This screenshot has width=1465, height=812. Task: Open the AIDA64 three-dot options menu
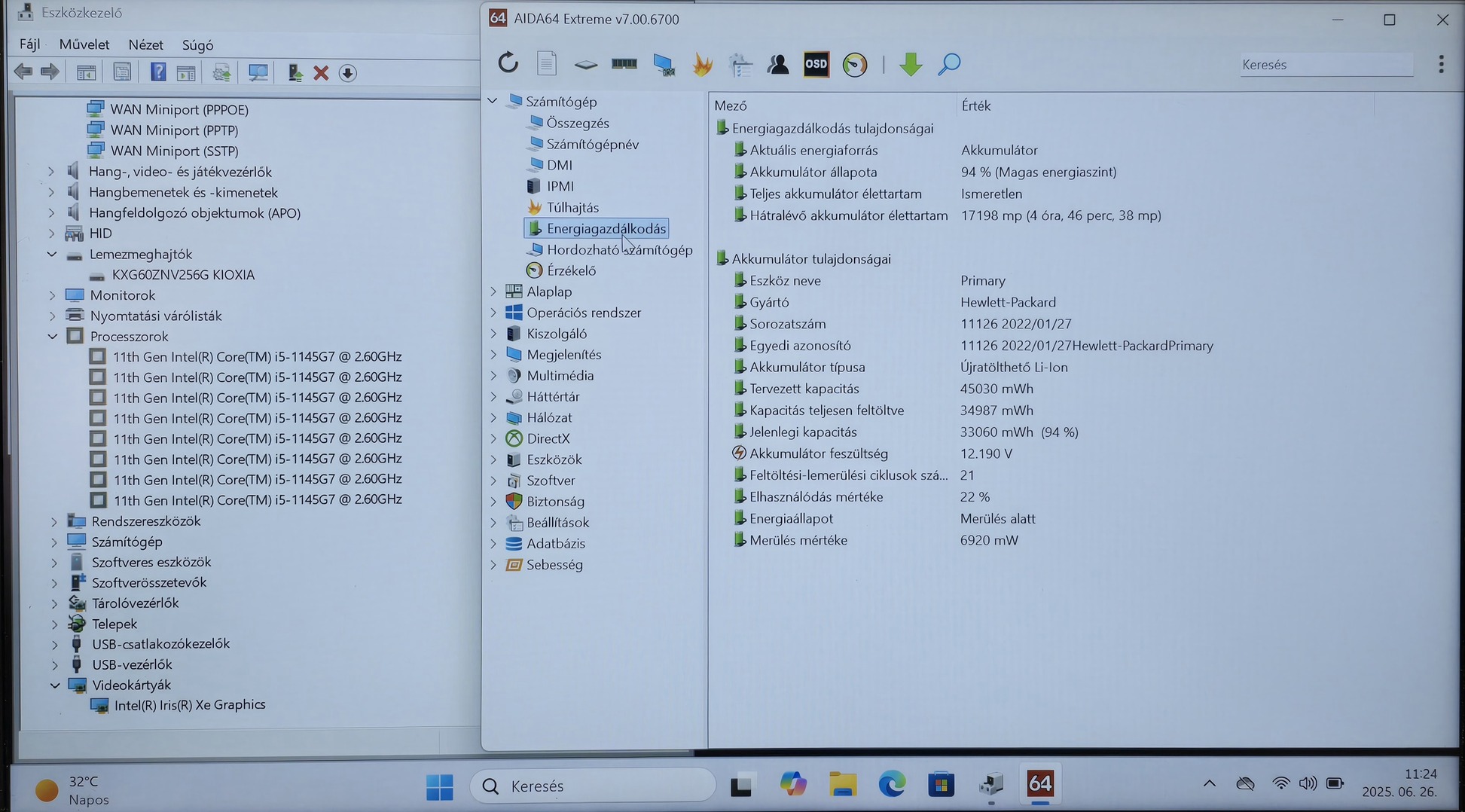coord(1441,64)
